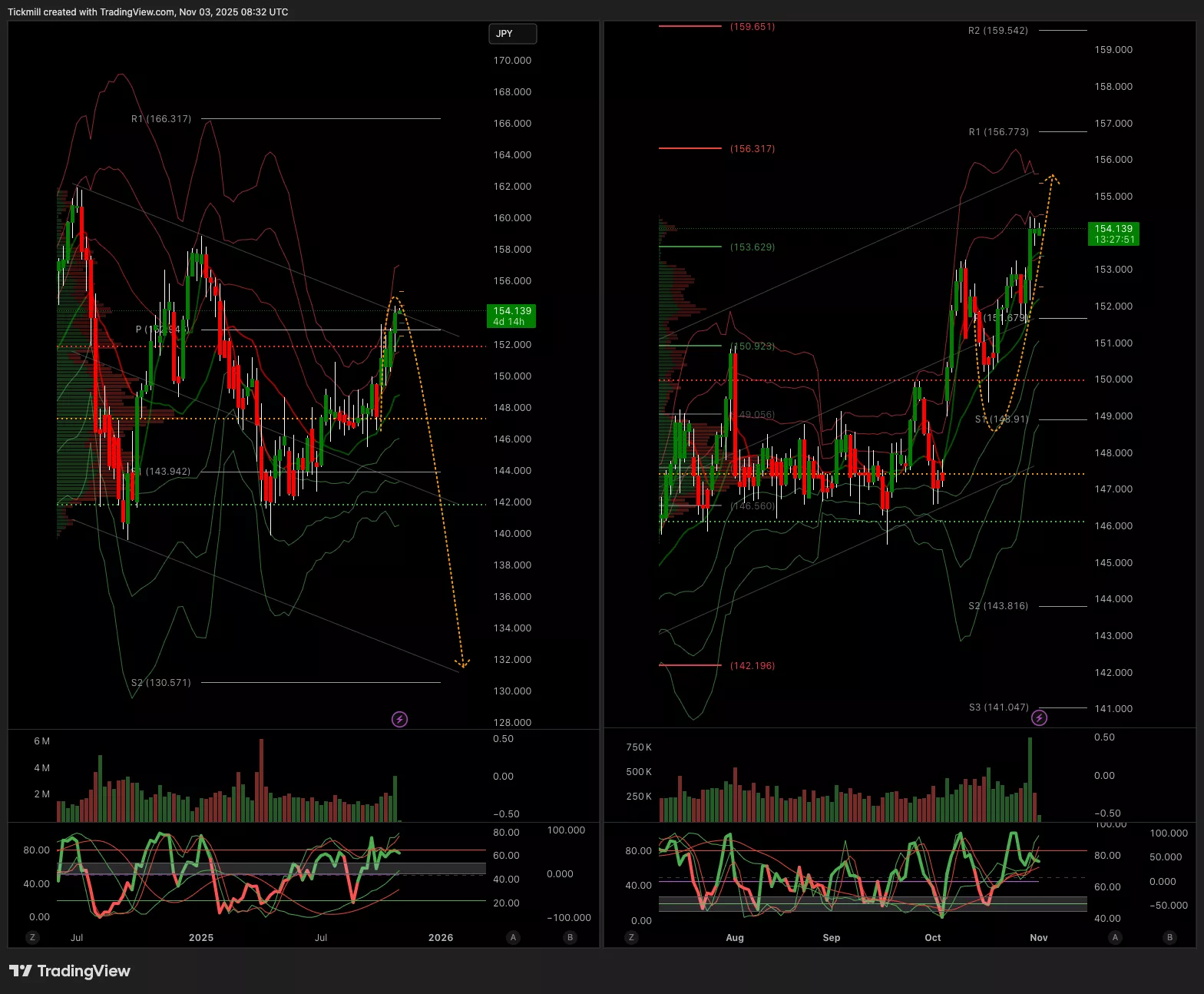Click the R1 (166.317) pivot label
The image size is (1204, 994).
click(x=161, y=119)
